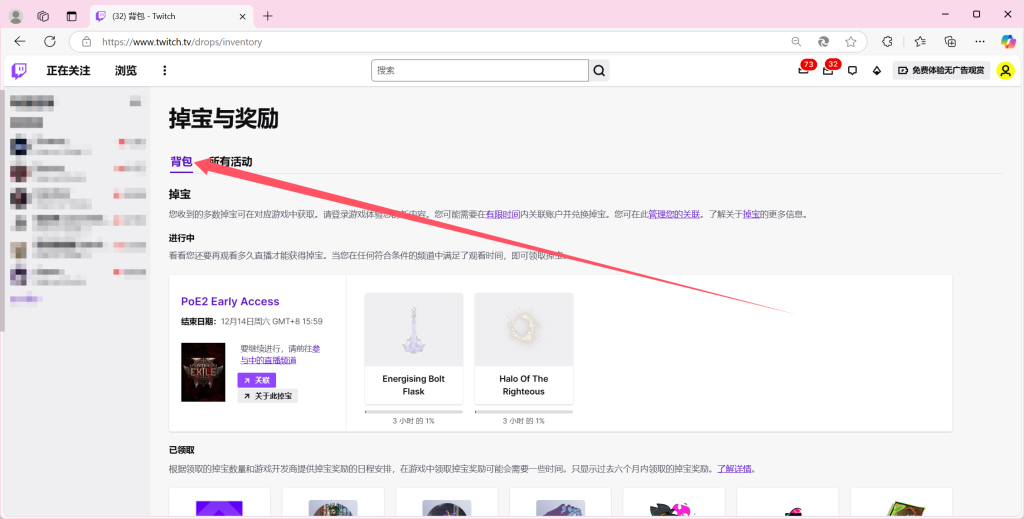Click the left sidebar scrollbar
The height and width of the screenshot is (519, 1024).
click(x=3, y=211)
